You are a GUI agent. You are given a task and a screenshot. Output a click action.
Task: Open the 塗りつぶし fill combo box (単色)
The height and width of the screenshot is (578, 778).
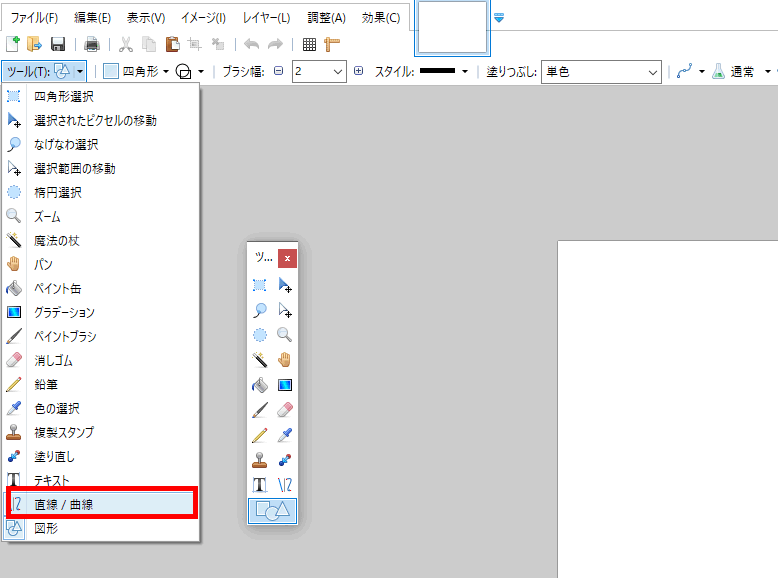[x=600, y=71]
